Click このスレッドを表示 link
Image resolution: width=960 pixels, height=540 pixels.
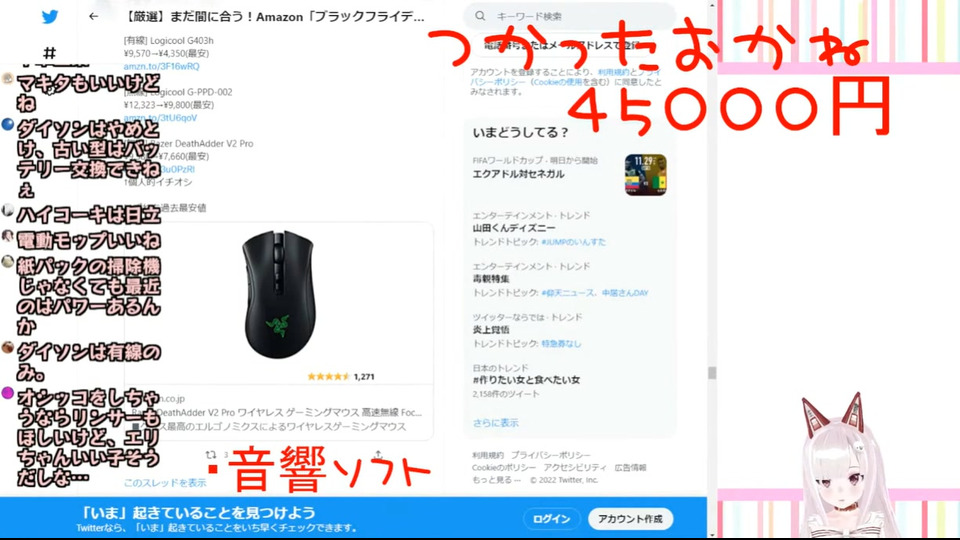tap(165, 483)
